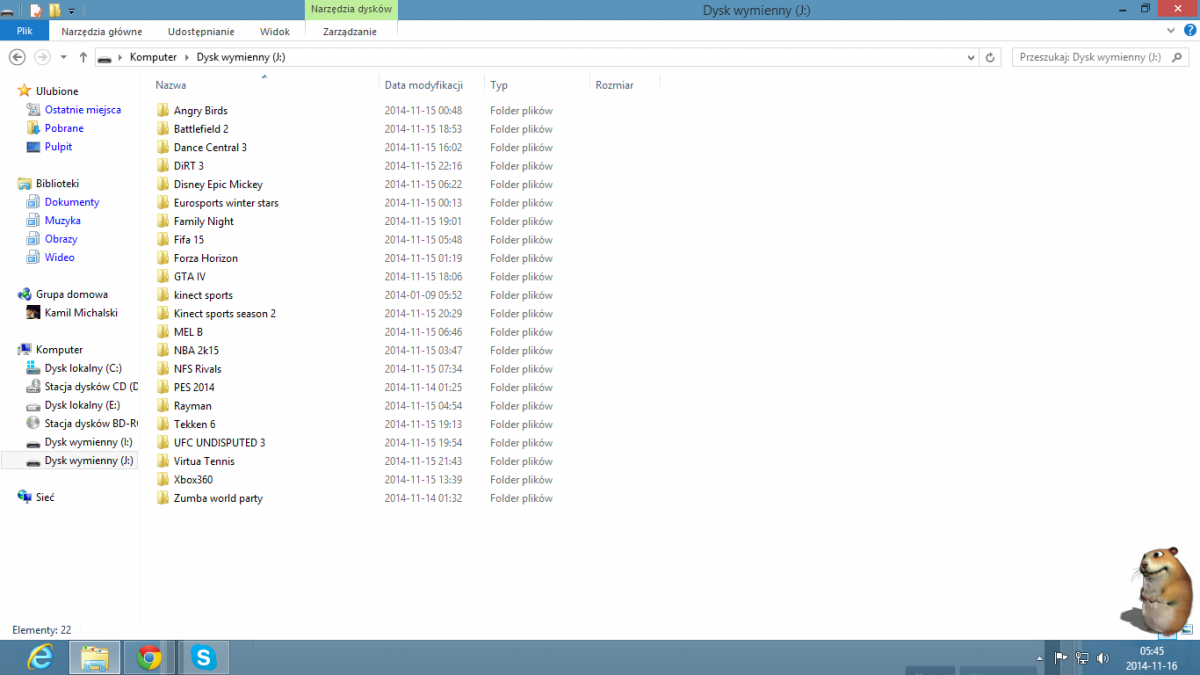This screenshot has width=1200, height=675.
Task: Select Sieć in navigation pane
Action: (x=45, y=497)
